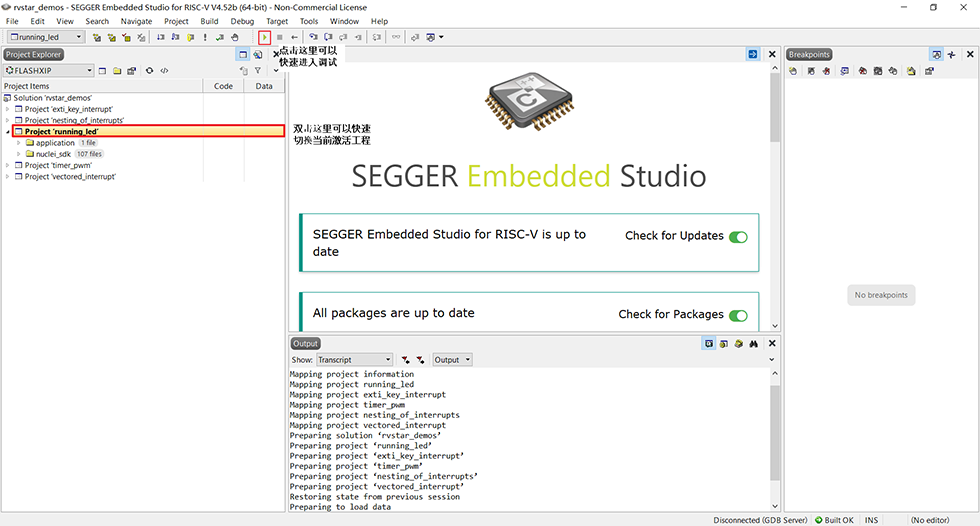
Task: Toggle the Check for Updates switch
Action: pyautogui.click(x=738, y=237)
